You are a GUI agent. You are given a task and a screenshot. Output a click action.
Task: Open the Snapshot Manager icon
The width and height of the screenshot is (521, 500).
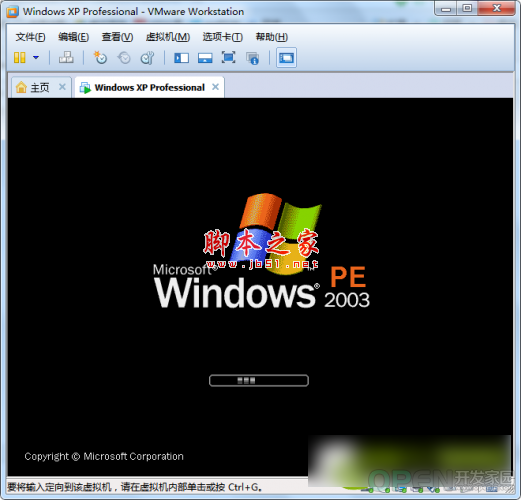tap(147, 58)
